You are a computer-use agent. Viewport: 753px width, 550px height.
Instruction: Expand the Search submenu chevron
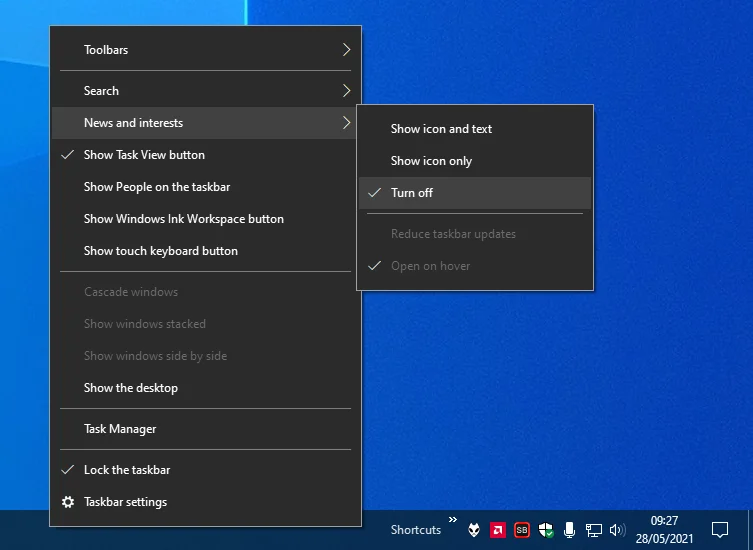346,91
